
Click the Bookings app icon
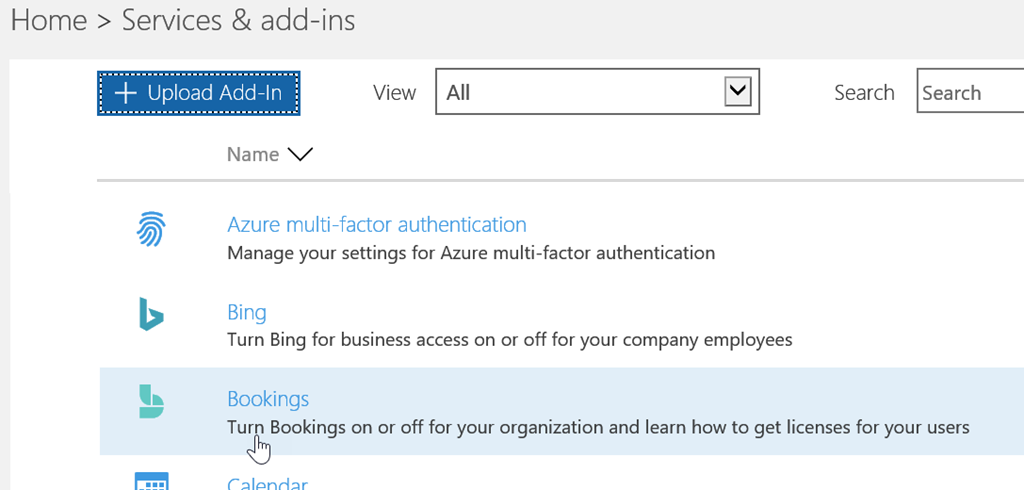pos(150,401)
